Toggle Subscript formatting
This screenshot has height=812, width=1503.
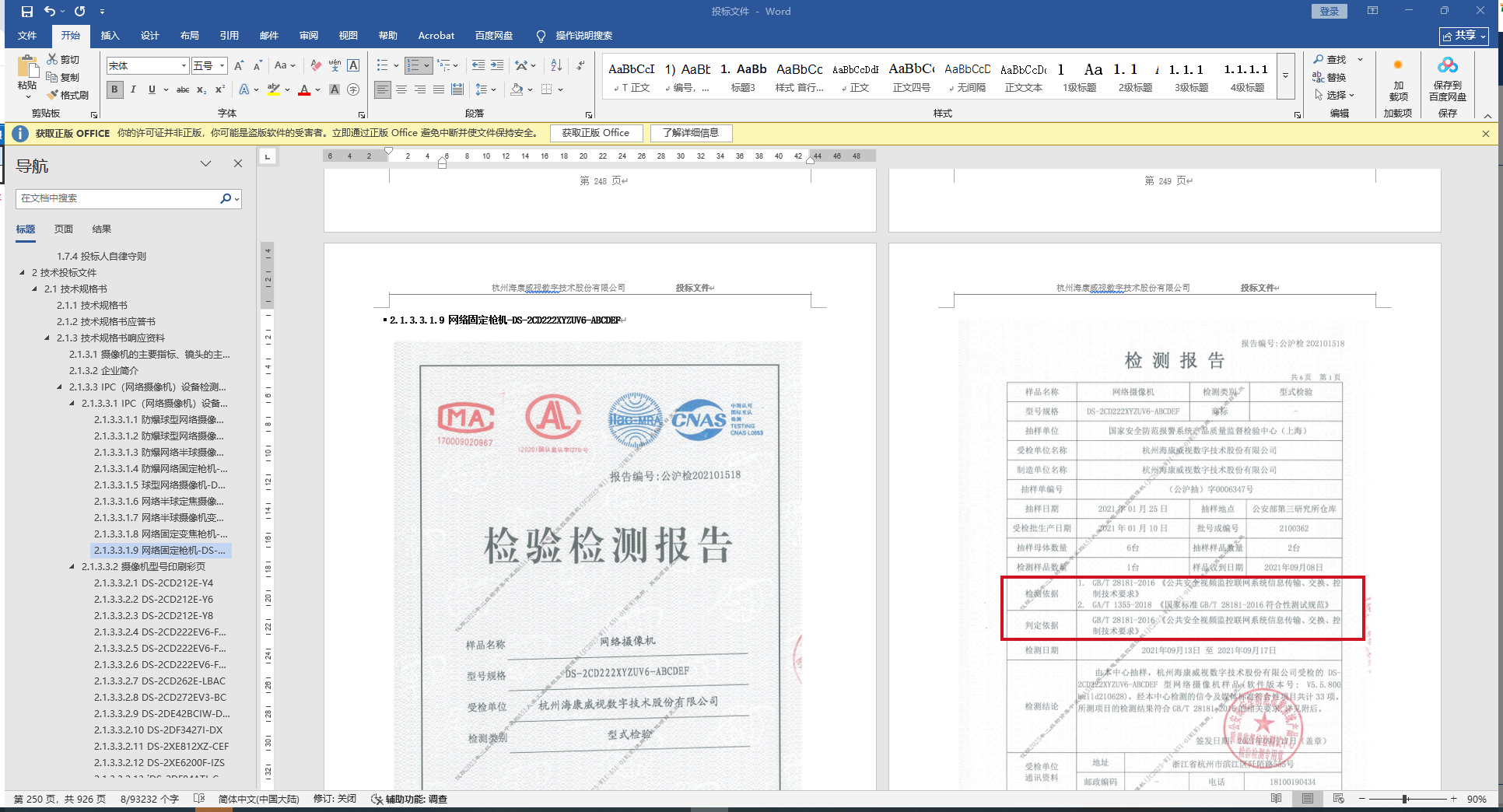(201, 89)
